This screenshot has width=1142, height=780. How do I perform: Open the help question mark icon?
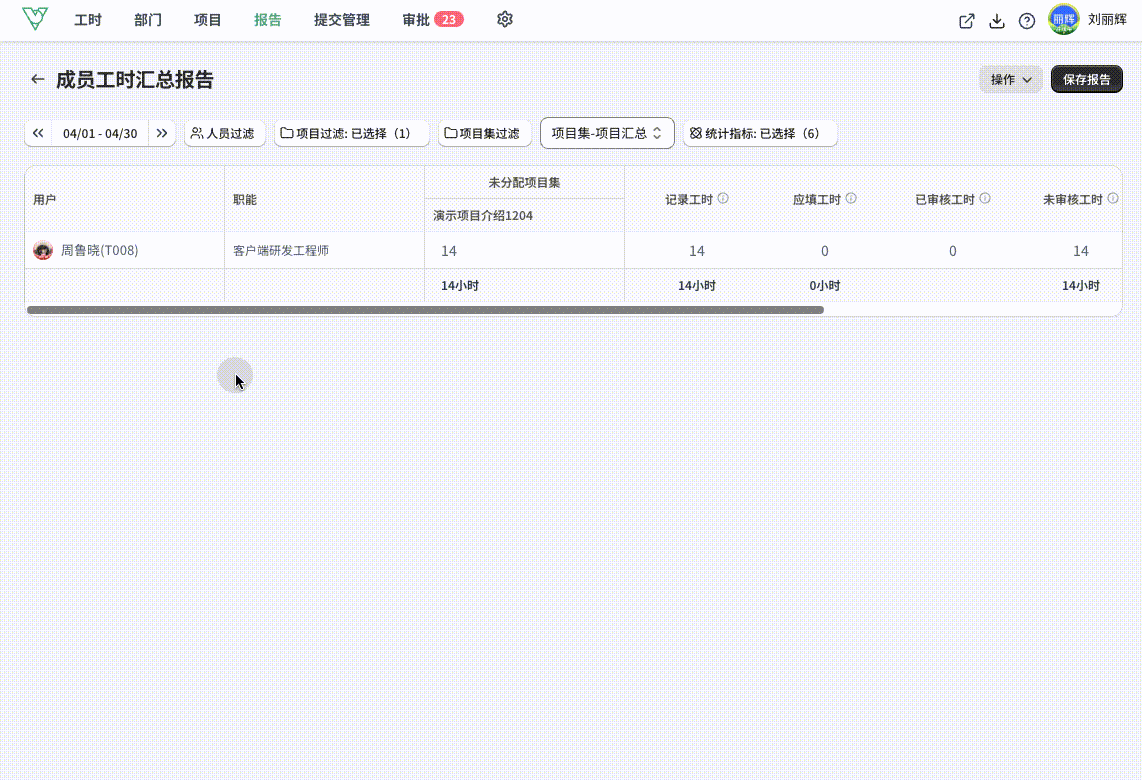pyautogui.click(x=1027, y=20)
